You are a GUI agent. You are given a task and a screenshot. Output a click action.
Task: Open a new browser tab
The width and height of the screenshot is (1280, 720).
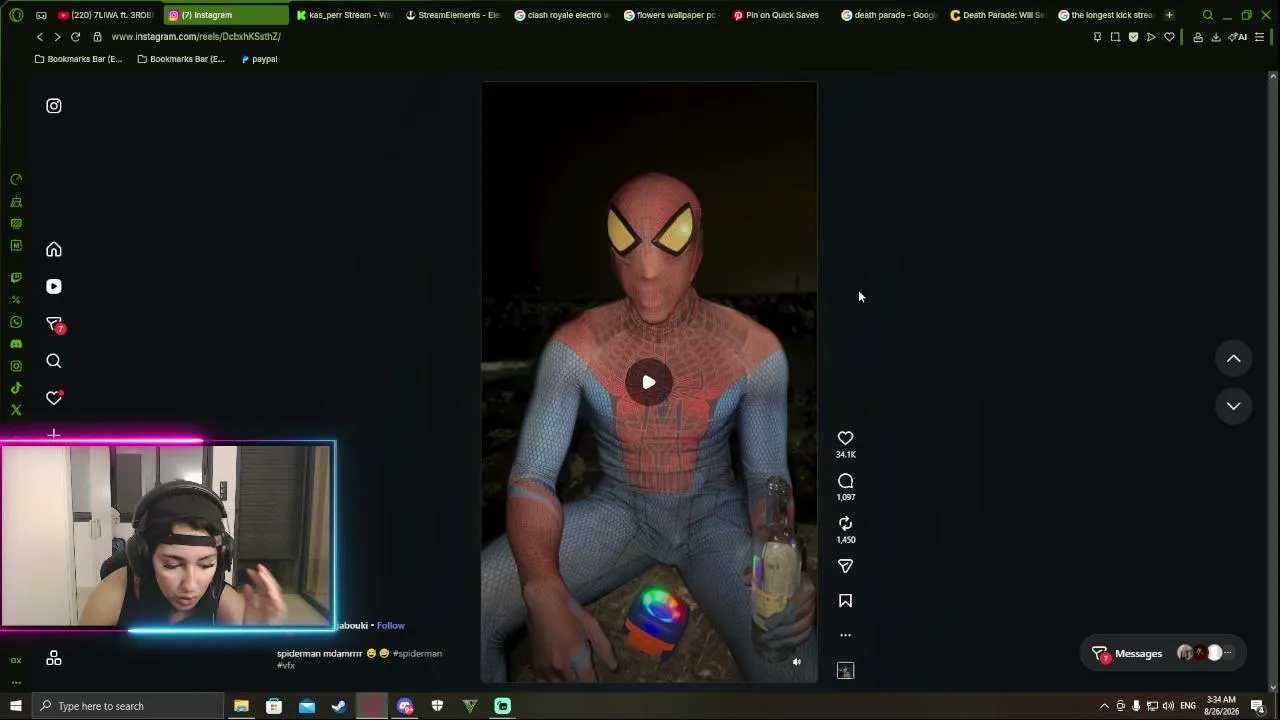click(1169, 15)
